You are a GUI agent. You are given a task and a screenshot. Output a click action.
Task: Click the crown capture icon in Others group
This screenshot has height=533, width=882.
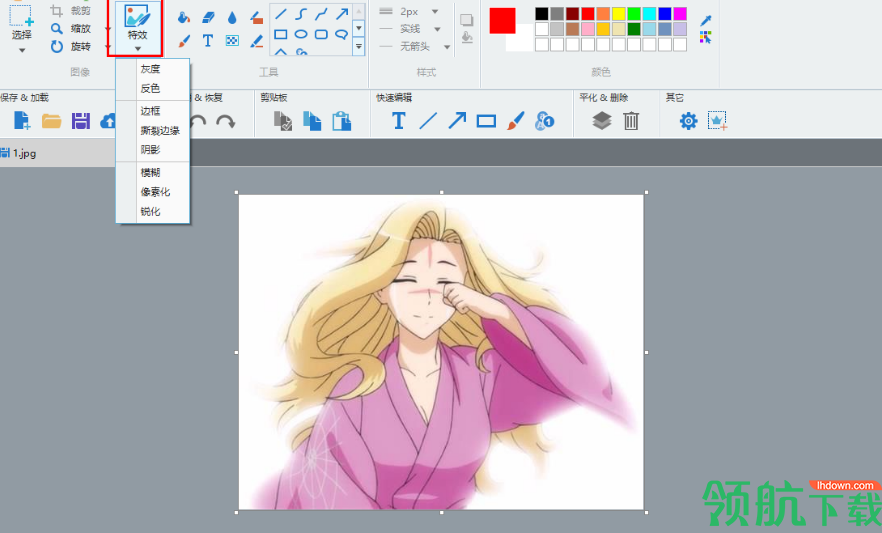tap(717, 120)
